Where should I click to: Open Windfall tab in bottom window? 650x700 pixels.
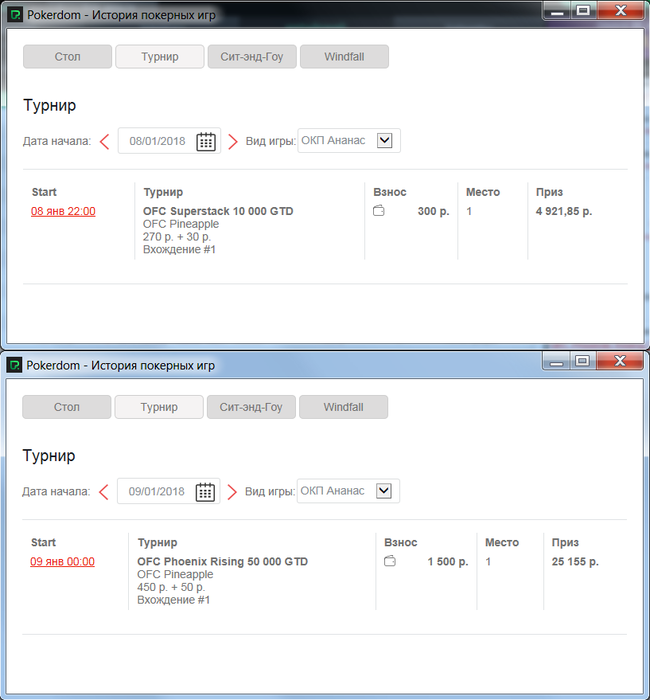tap(343, 407)
